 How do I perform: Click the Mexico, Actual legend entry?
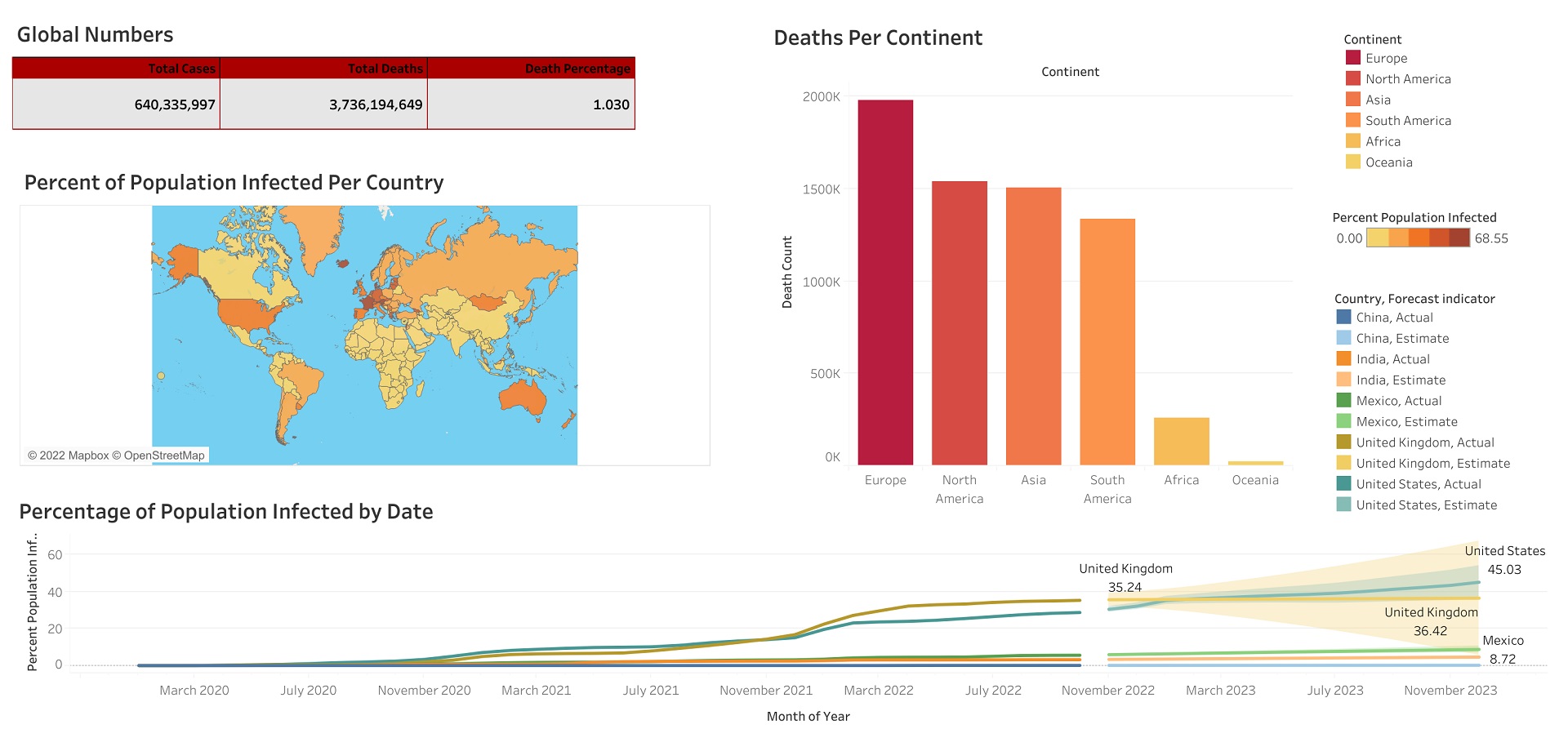[x=1398, y=401]
